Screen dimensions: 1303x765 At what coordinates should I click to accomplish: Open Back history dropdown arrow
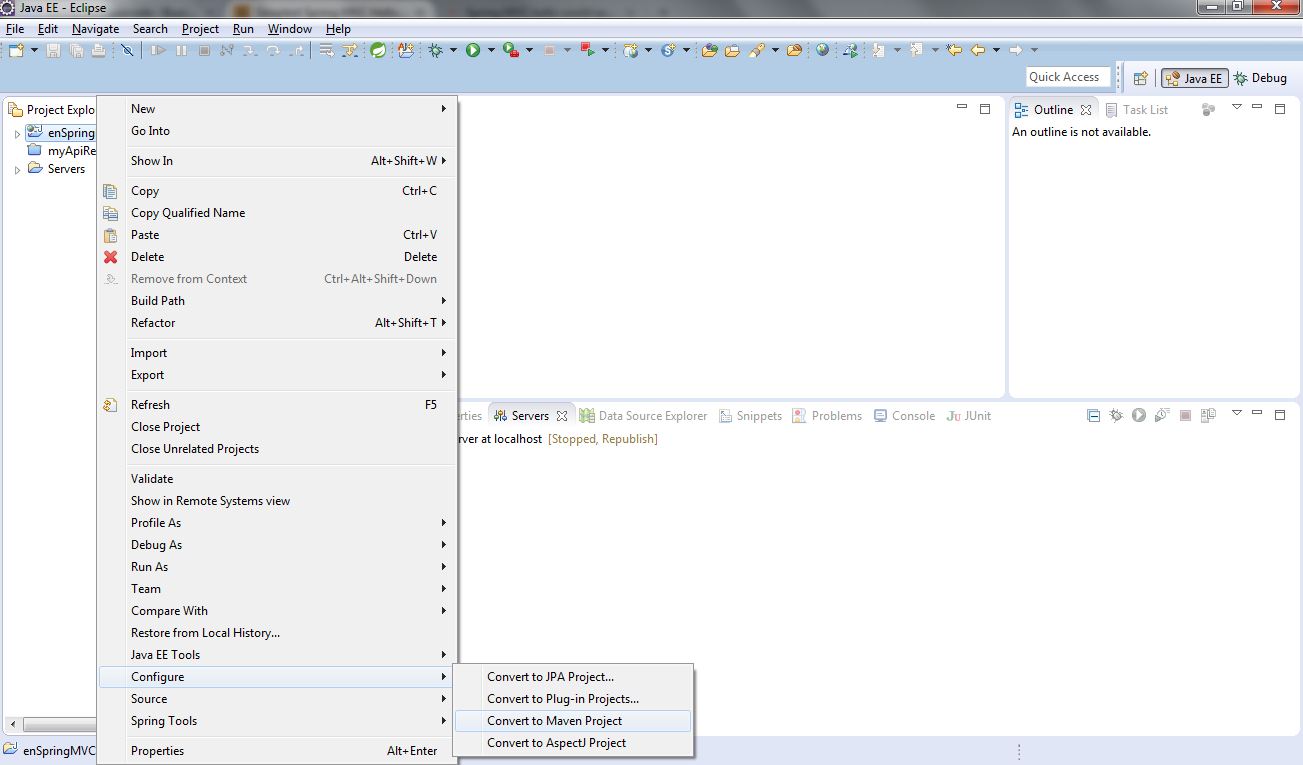996,50
